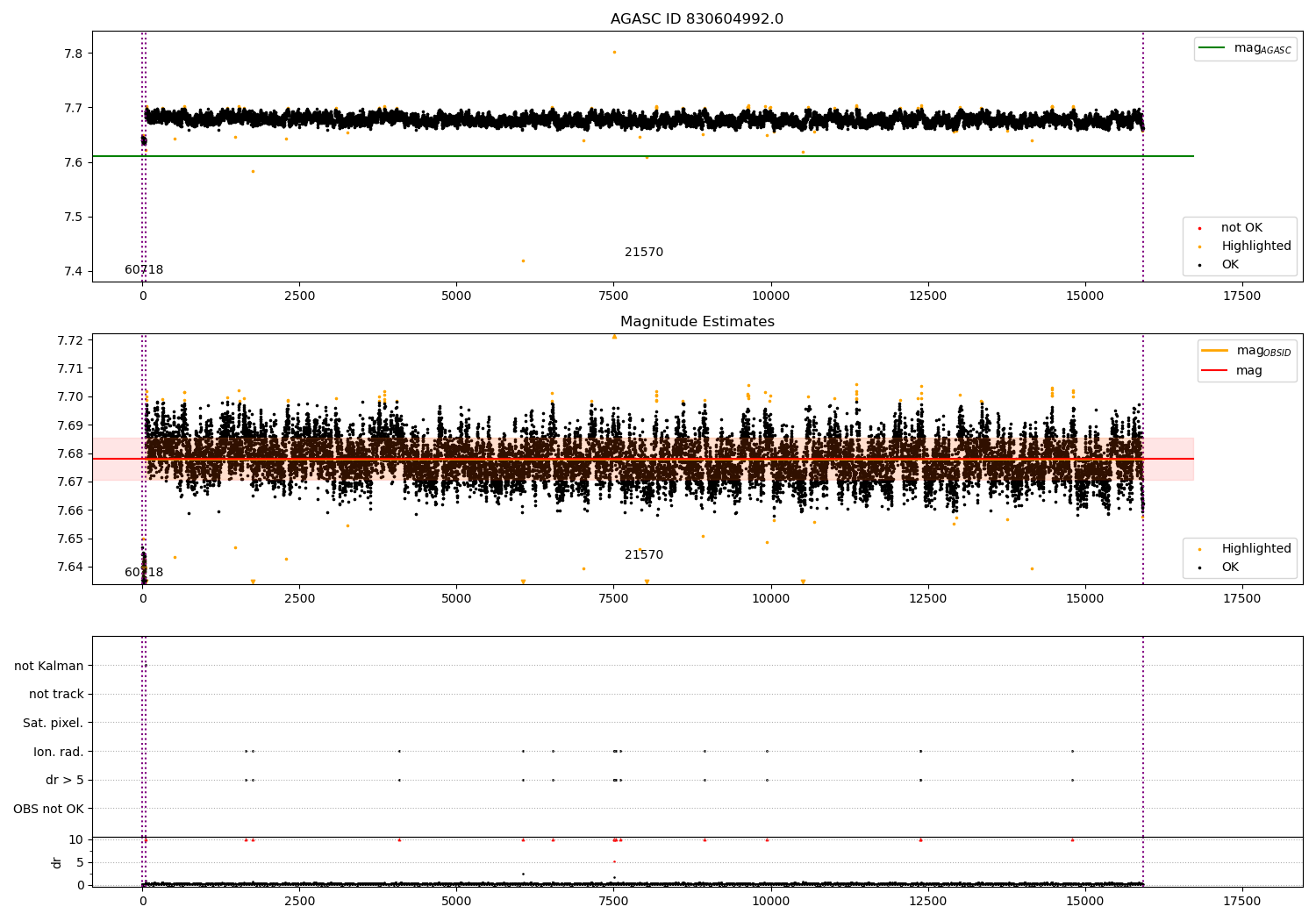Click the plot title AGASC ID 830604992.0
Viewport: 1316px width, 921px height.
click(697, 19)
